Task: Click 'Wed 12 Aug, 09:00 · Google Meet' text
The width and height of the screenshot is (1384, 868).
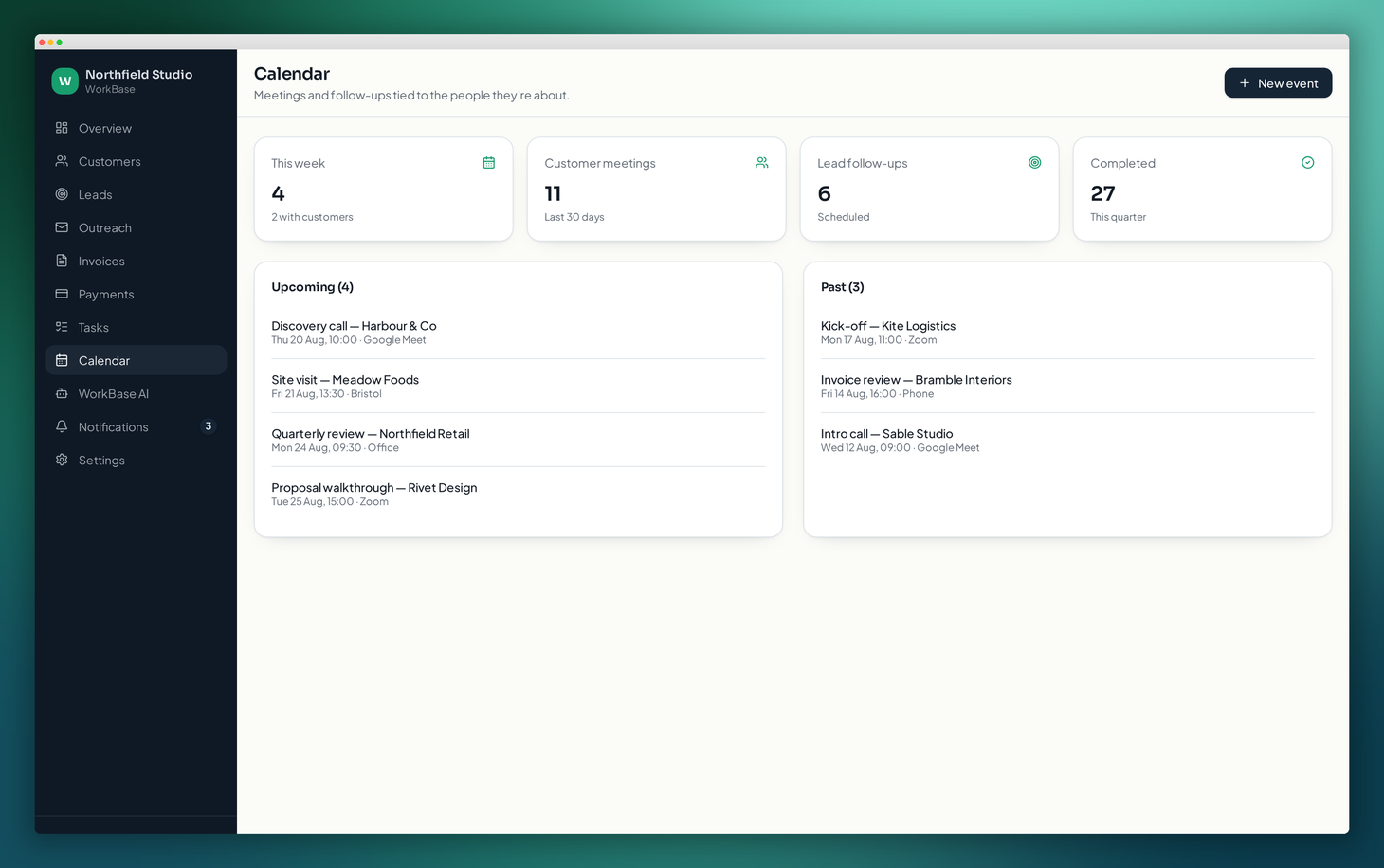Action: (x=900, y=448)
